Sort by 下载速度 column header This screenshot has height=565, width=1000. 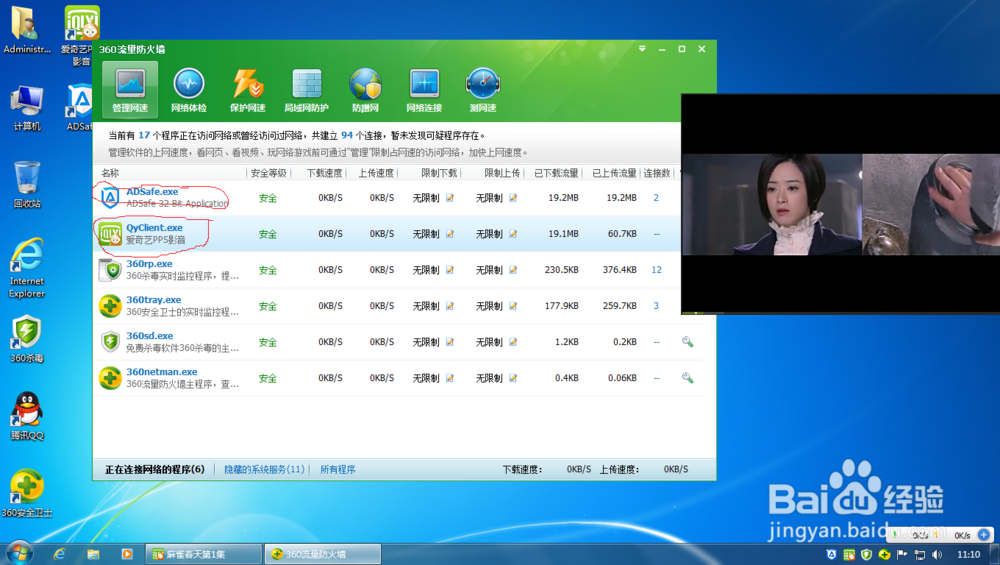[325, 173]
